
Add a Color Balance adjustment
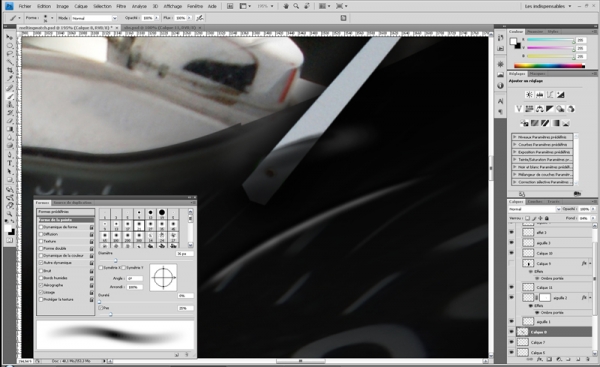click(540, 109)
